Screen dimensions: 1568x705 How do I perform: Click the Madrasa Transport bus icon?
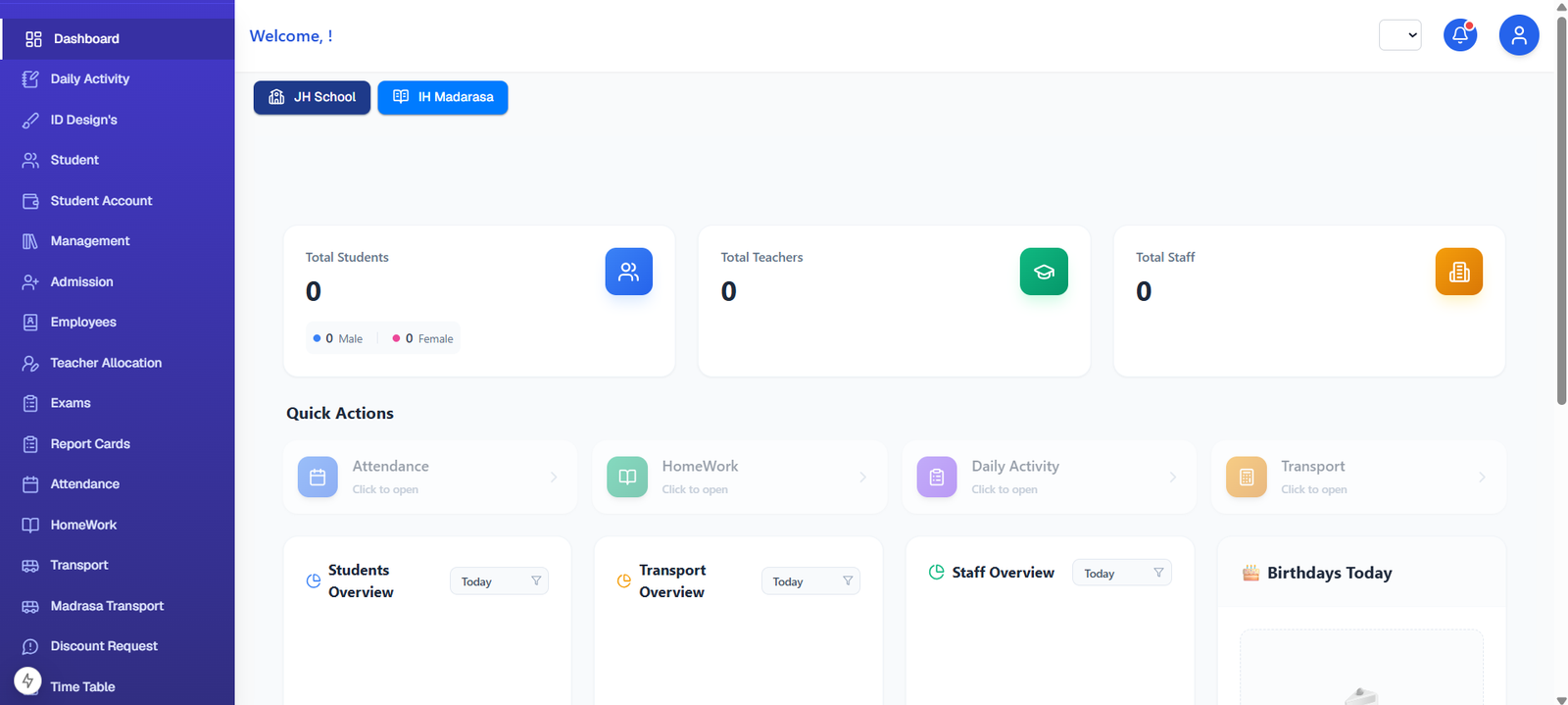click(x=30, y=606)
